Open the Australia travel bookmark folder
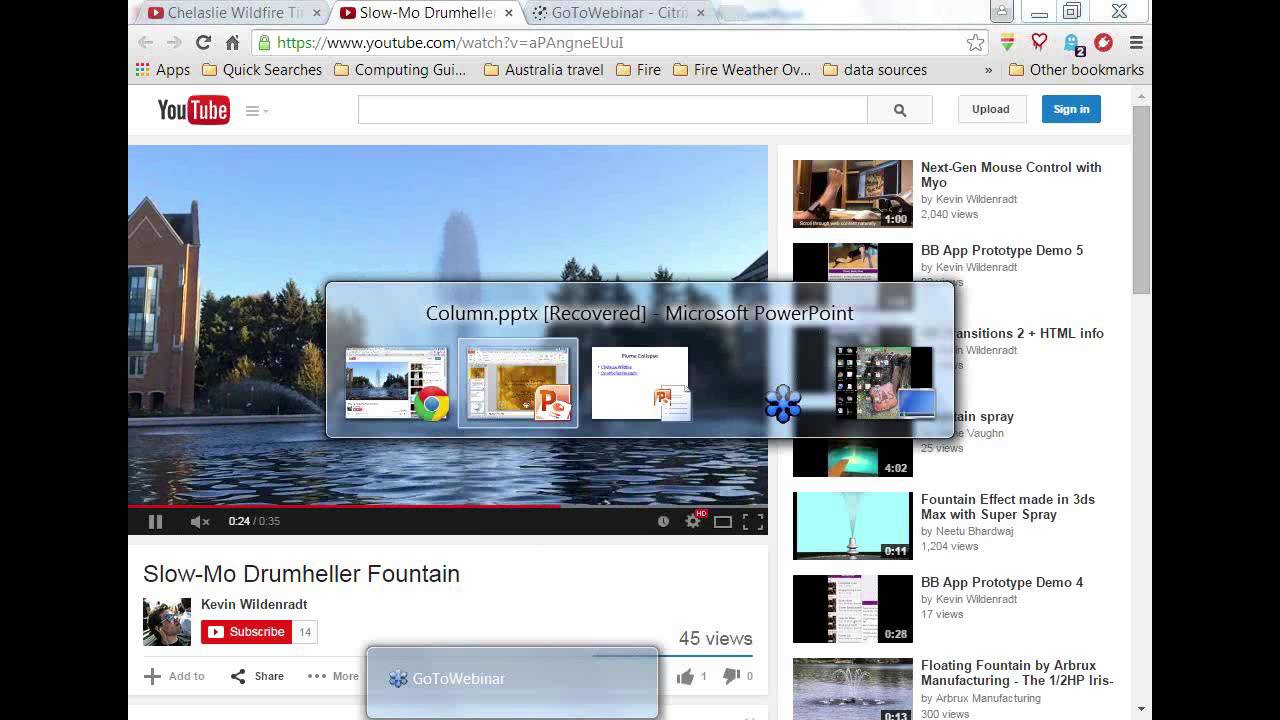1280x720 pixels. pos(543,70)
